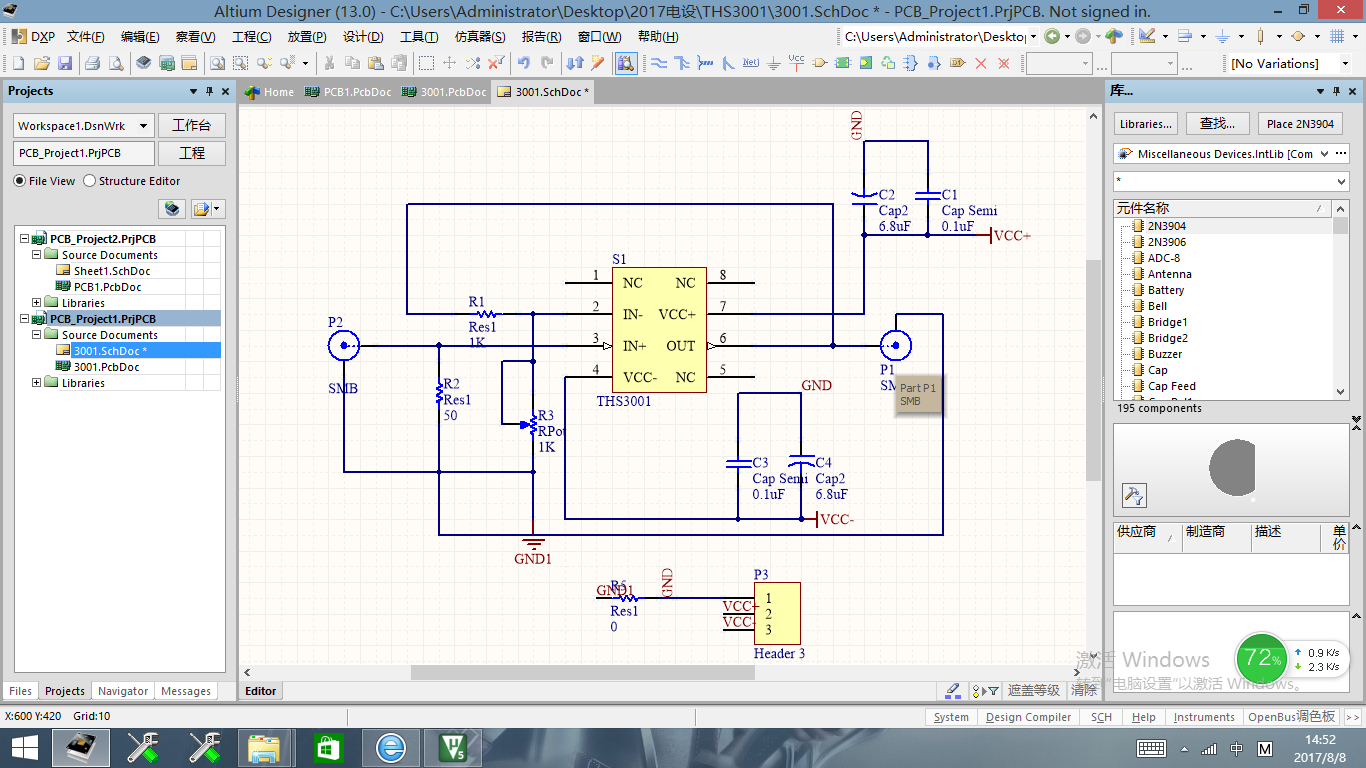Click the VCC power port icon
1366x768 pixels.
tap(796, 63)
